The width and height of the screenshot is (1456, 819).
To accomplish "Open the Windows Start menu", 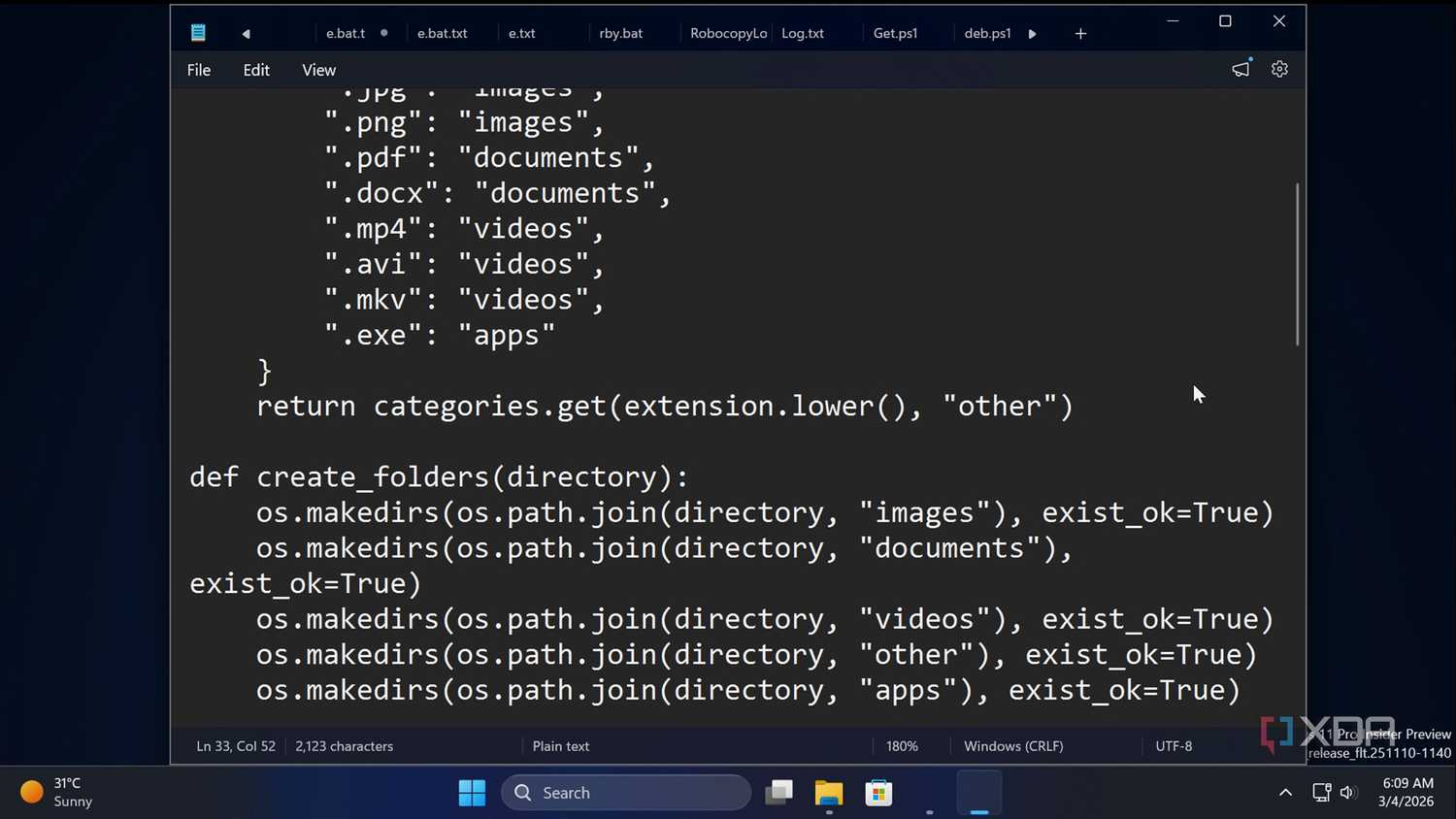I will coord(472,793).
